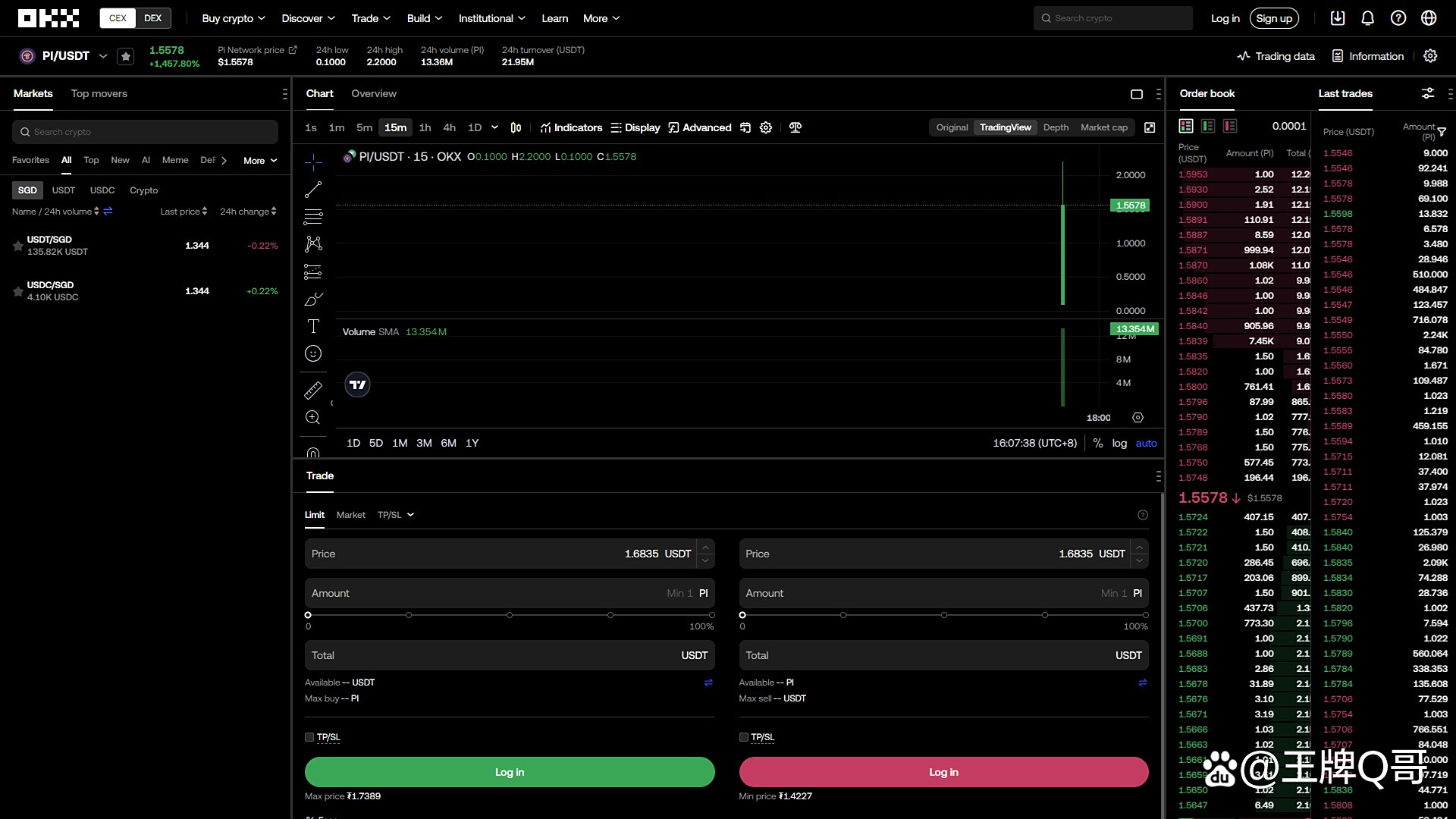The image size is (1456, 819).
Task: Switch chart to Depth view
Action: (1056, 127)
